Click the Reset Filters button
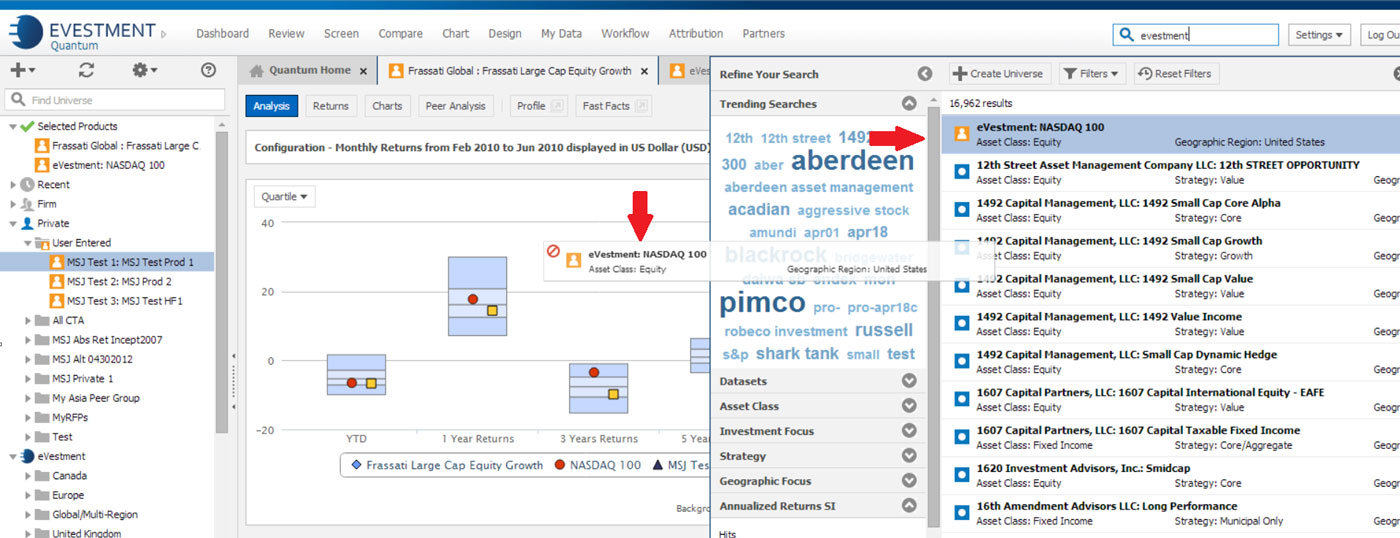 [x=1175, y=74]
